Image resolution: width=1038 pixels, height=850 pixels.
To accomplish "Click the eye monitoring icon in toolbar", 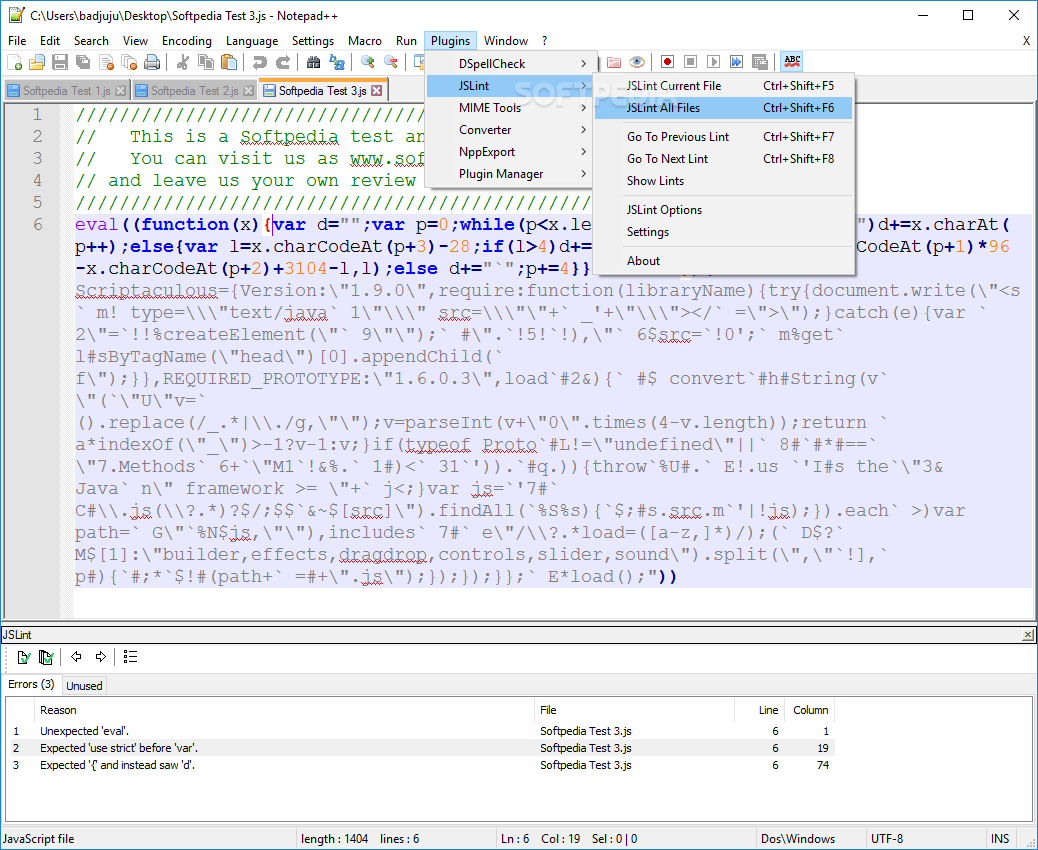I will coord(637,62).
